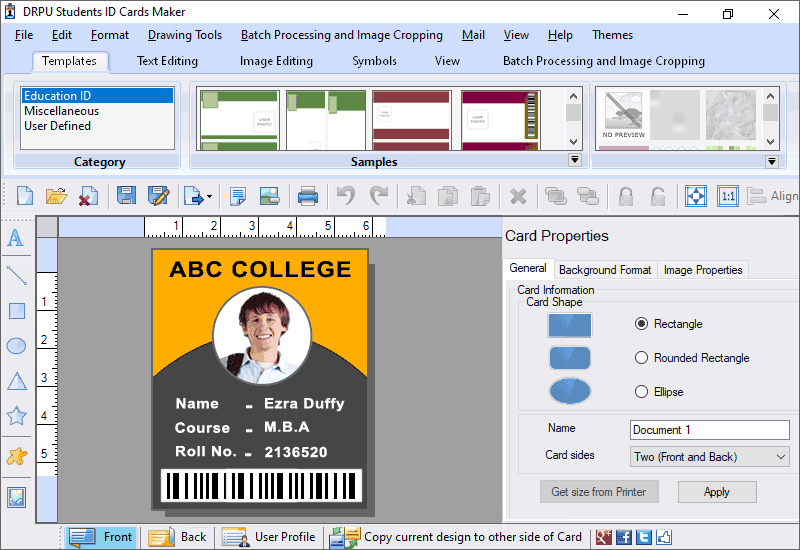Select the Triangle drawing tool
Viewport: 800px width, 550px height.
pos(17,381)
